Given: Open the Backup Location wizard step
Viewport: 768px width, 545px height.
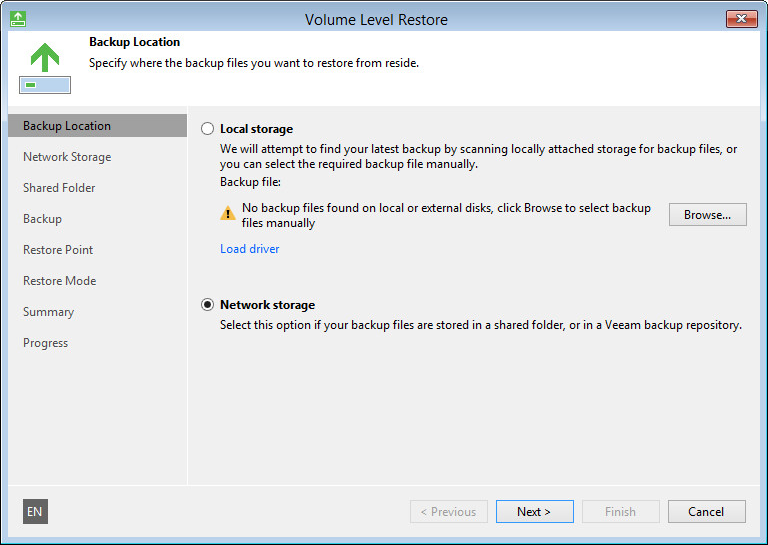Looking at the screenshot, I should point(67,126).
